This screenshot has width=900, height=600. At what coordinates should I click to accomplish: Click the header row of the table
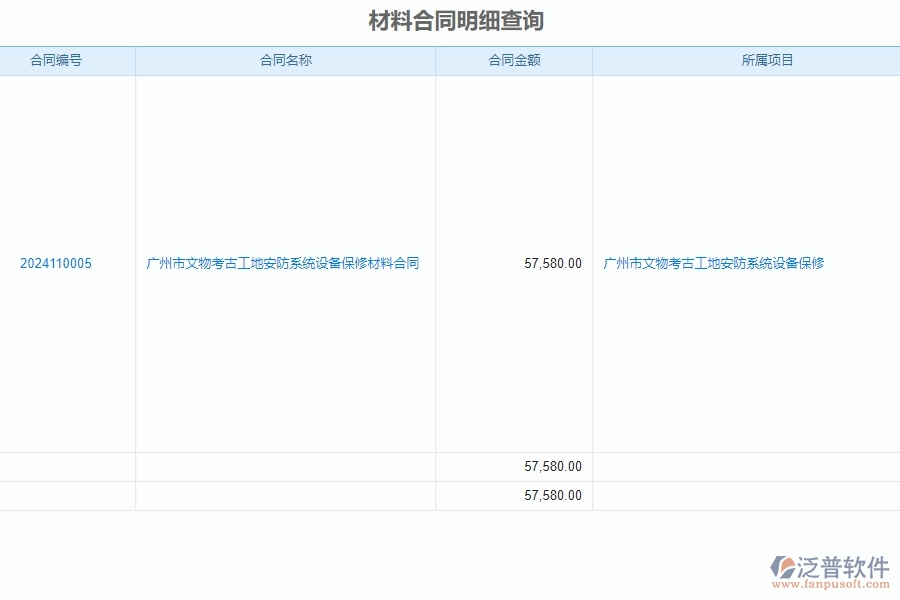pyautogui.click(x=450, y=60)
